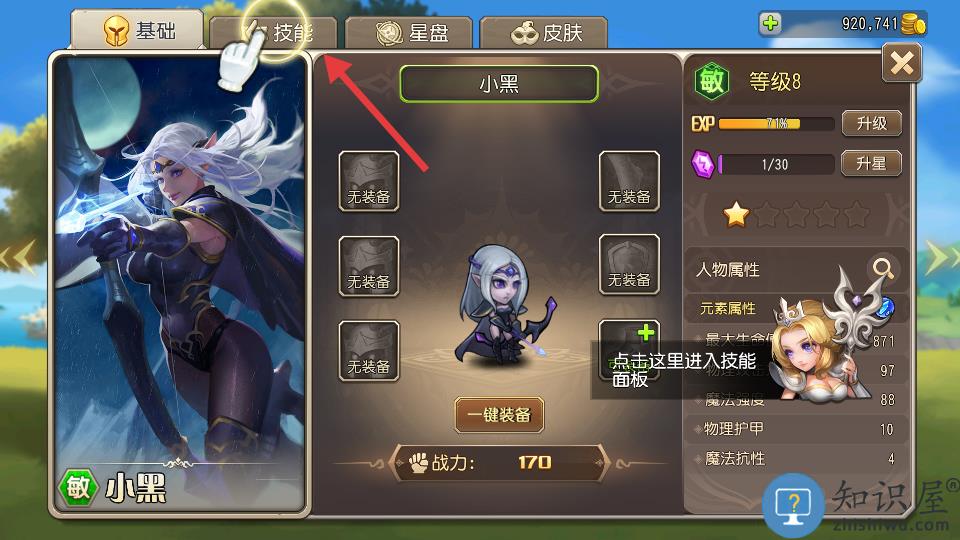The height and width of the screenshot is (540, 960).
Task: Go to previous hero with left arrows
Action: tap(18, 256)
